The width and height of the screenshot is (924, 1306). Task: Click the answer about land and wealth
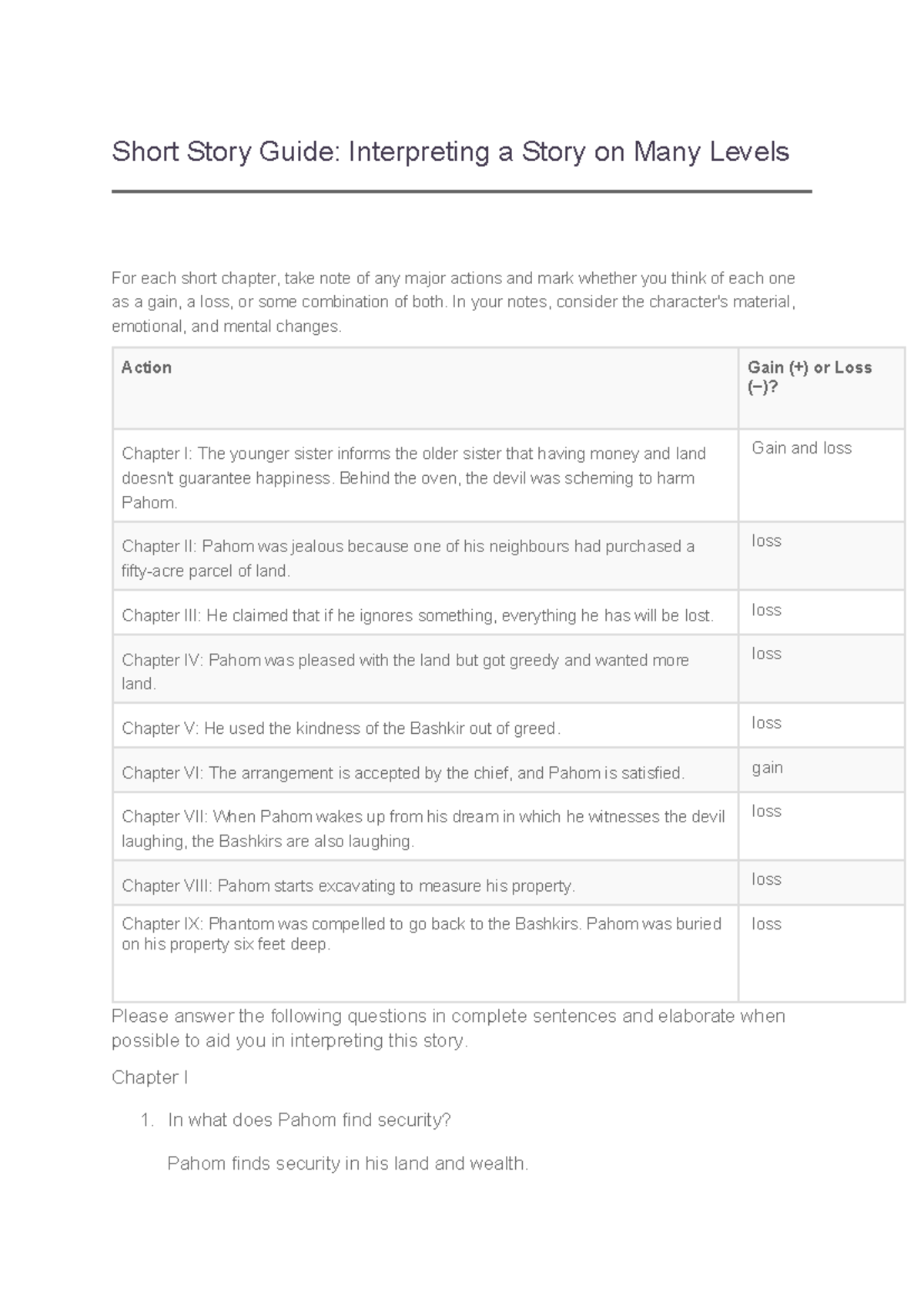tap(347, 1164)
